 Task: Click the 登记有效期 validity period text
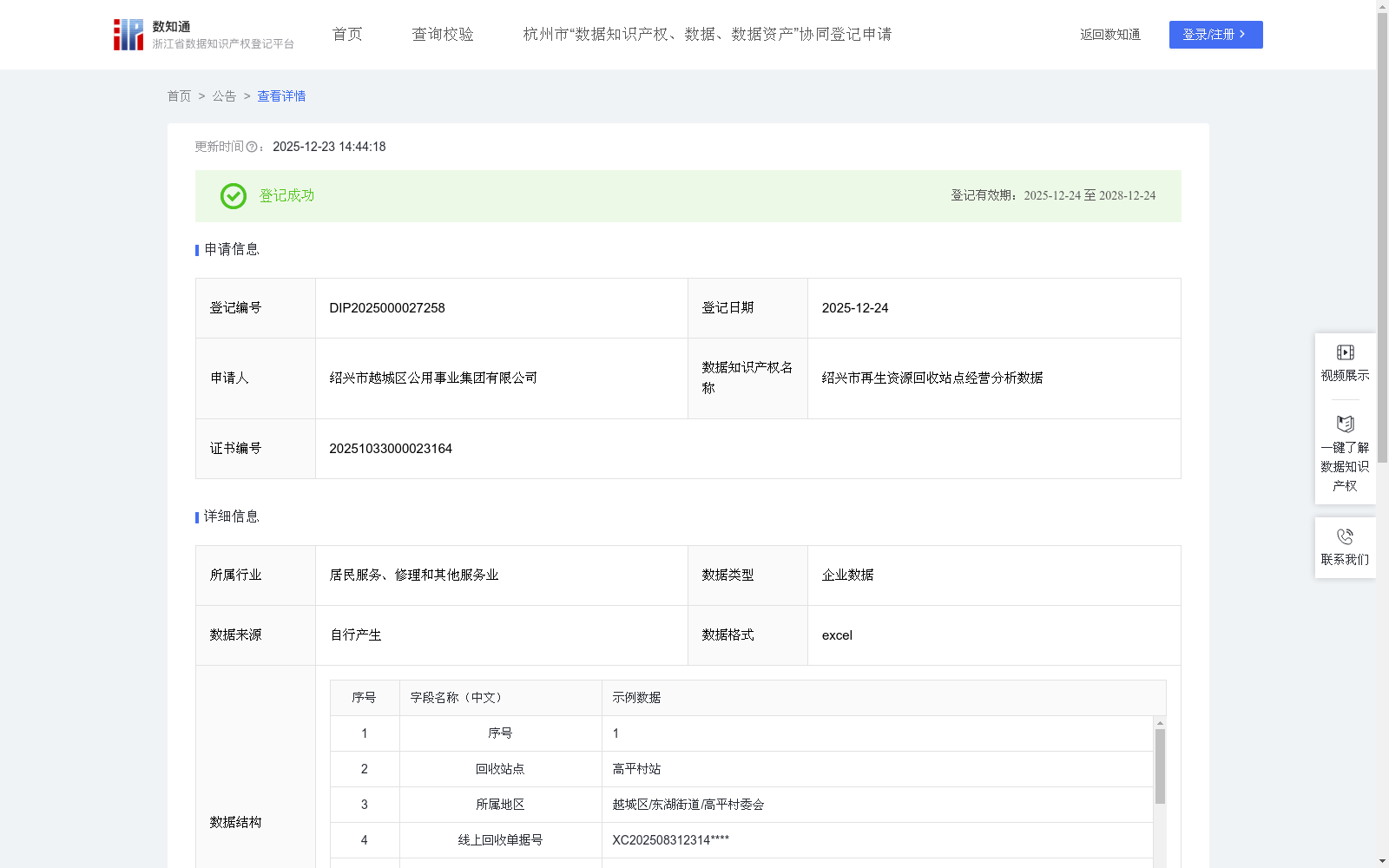(1053, 196)
